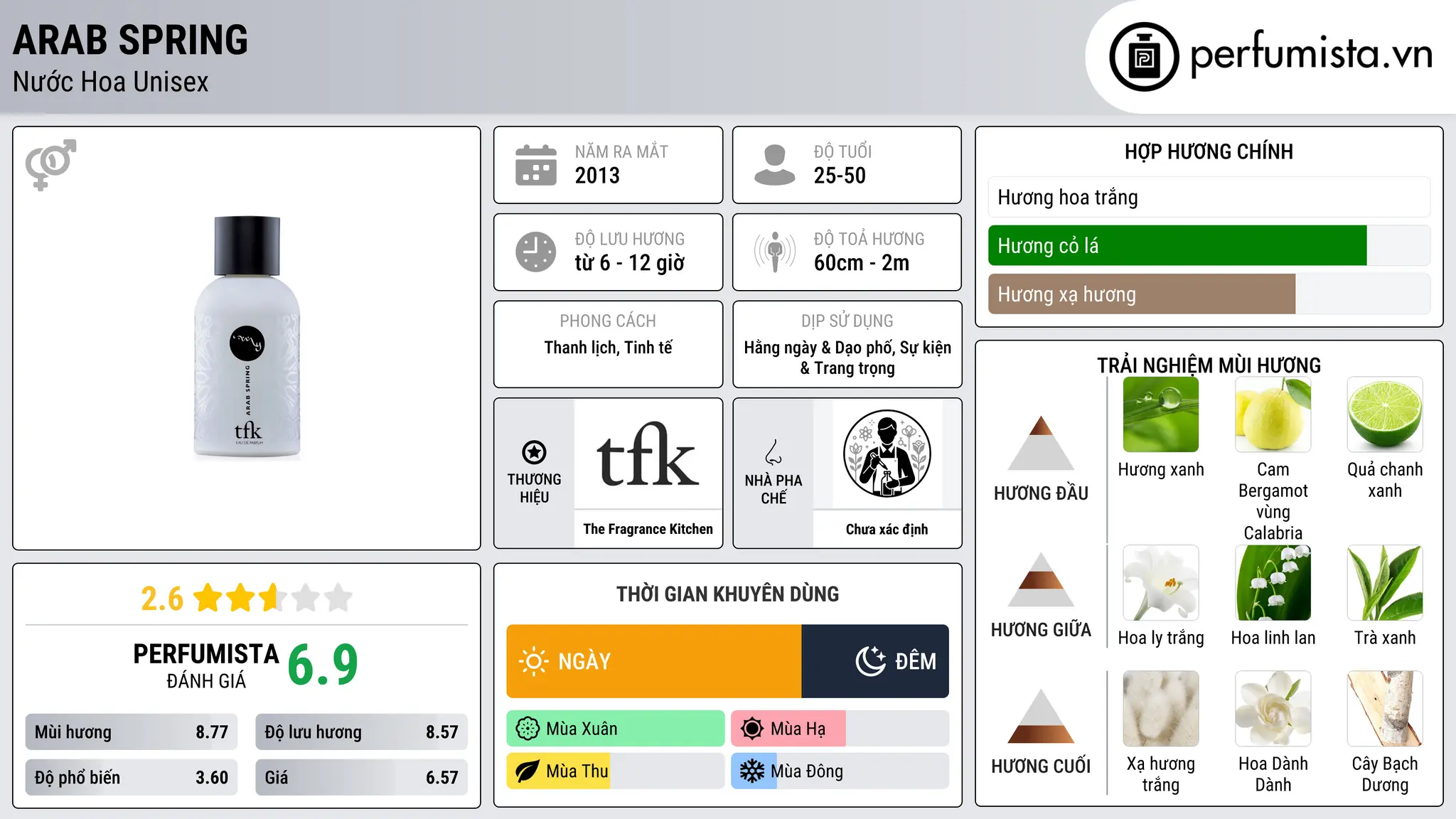Open the Trà xanh tea leaf image

click(x=1385, y=583)
